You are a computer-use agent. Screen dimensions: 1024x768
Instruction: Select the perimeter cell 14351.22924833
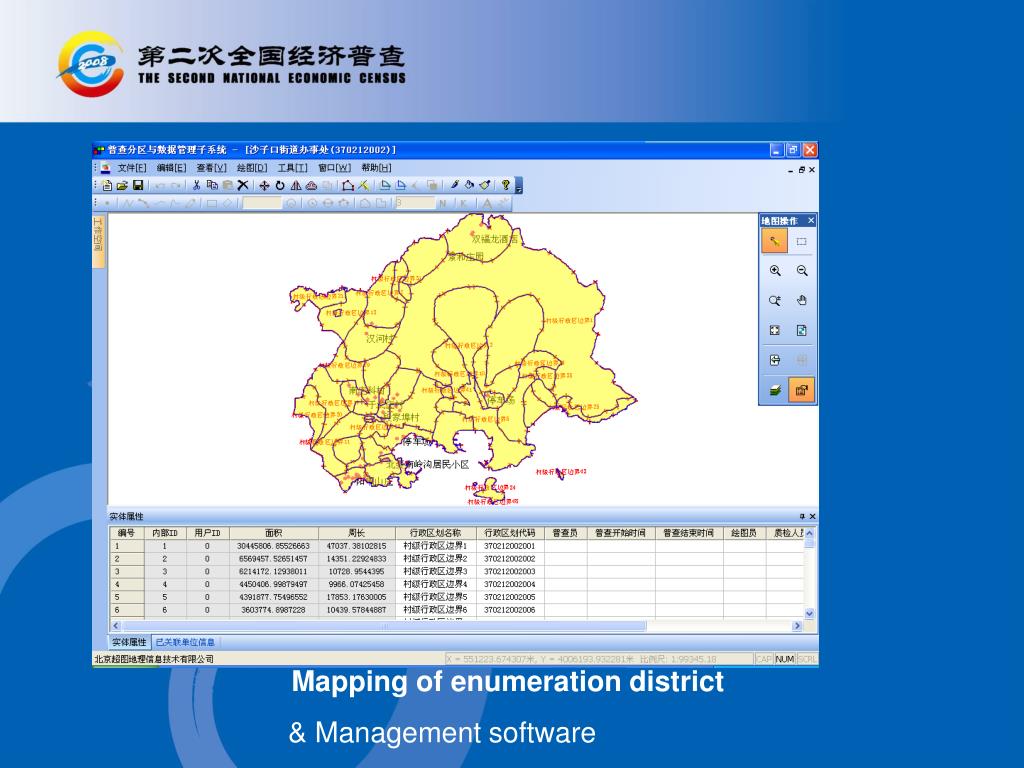357,559
